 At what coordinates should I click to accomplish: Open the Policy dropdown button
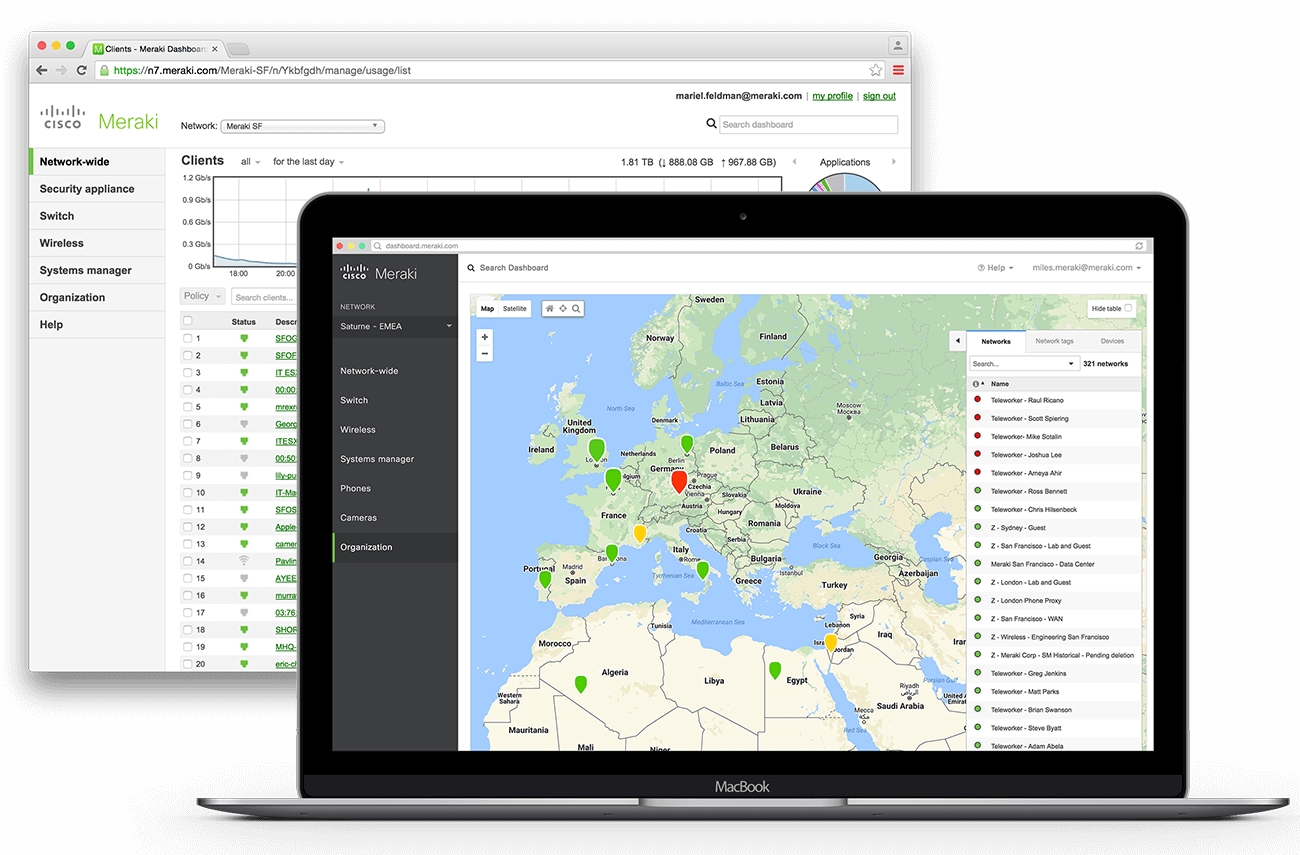pos(203,296)
